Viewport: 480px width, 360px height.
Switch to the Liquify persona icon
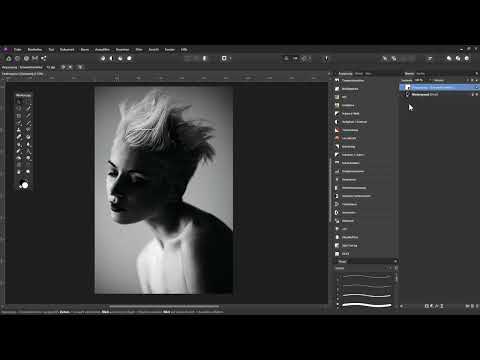click(x=17, y=58)
